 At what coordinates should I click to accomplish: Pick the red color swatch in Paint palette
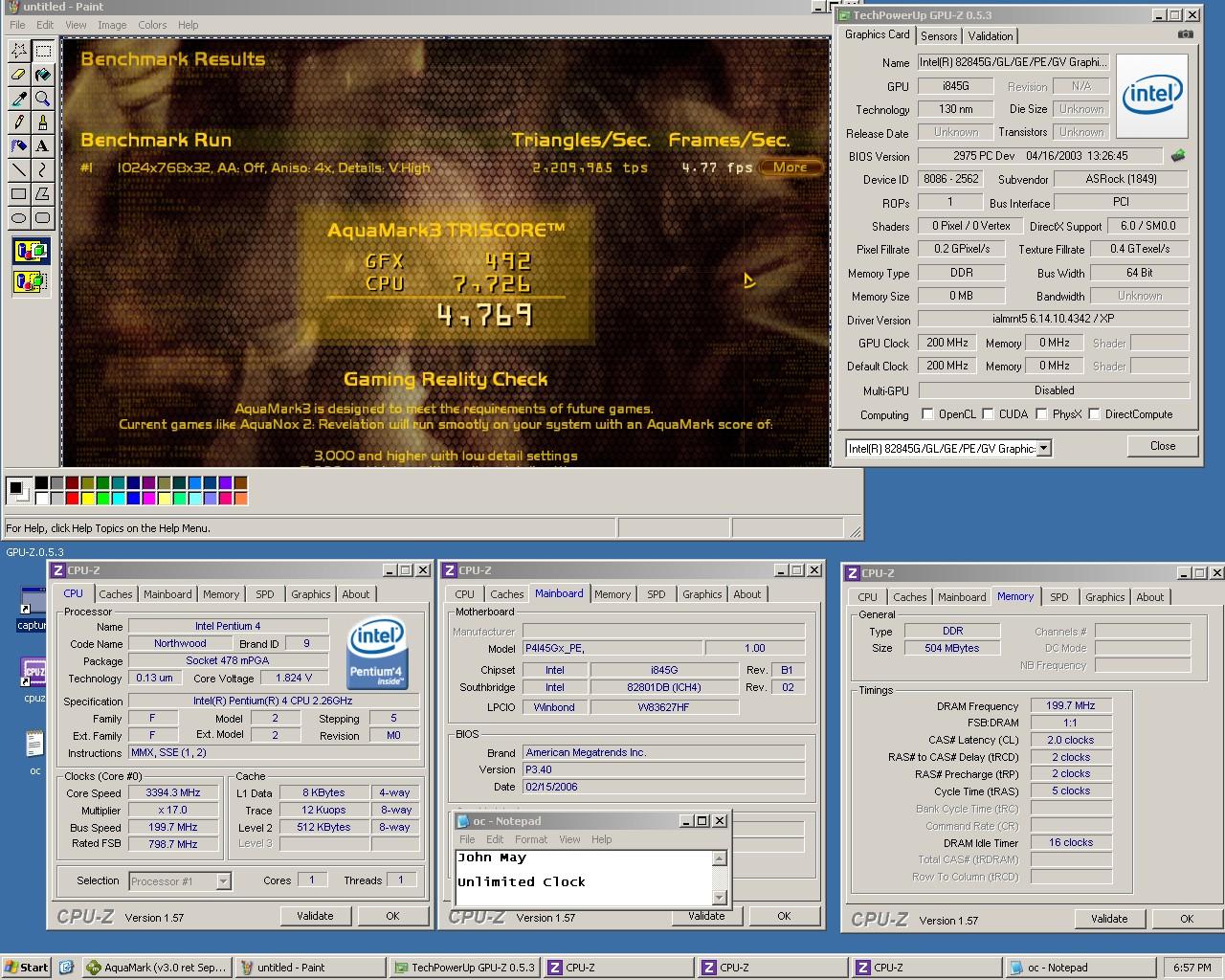click(x=73, y=498)
